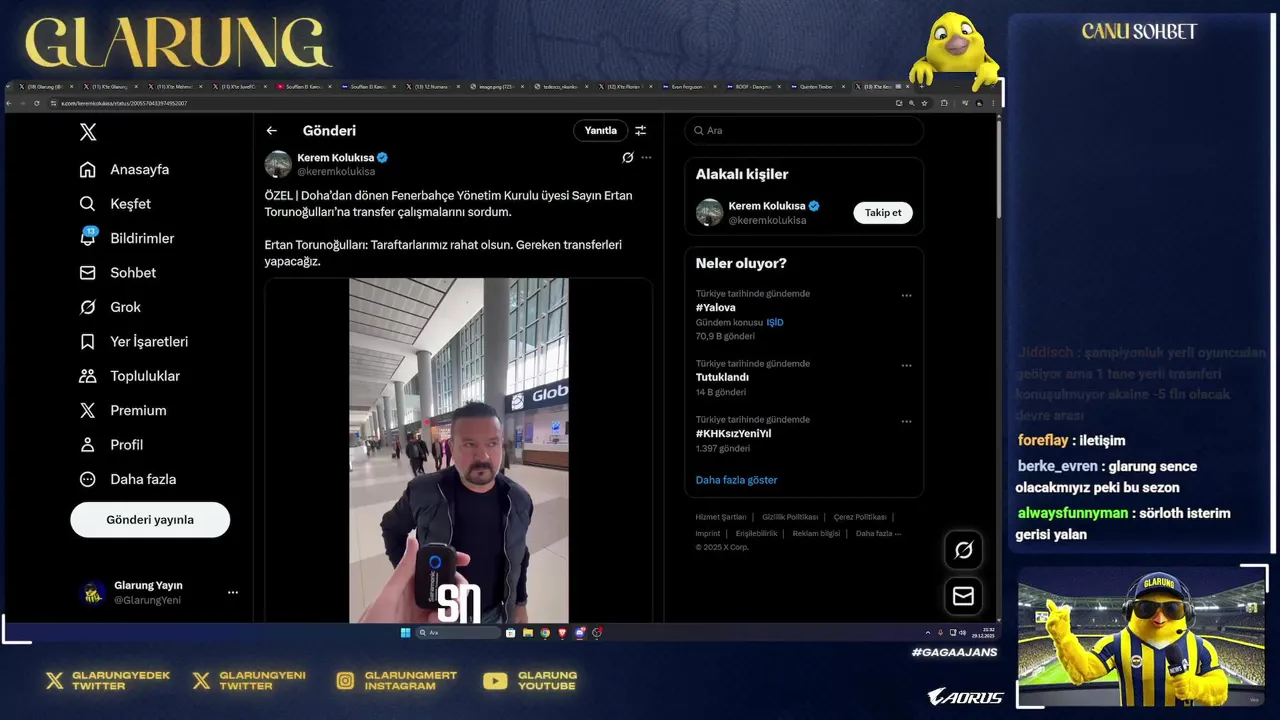This screenshot has height=720, width=1280.
Task: Click Grok icon on Kerem Kolukısa post
Action: point(628,158)
